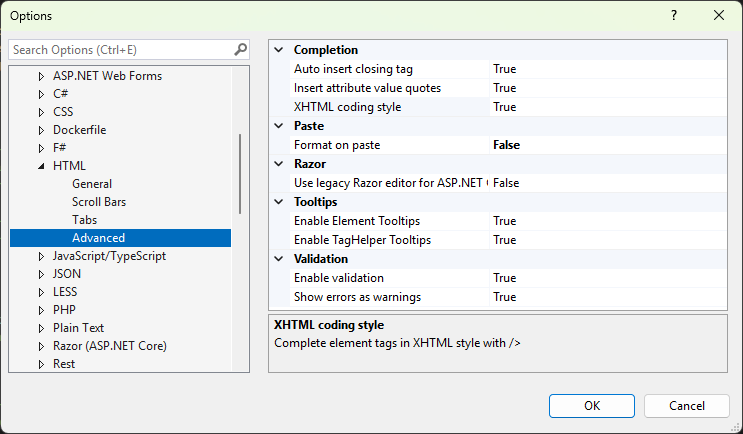Collapse the Validation property category
The height and width of the screenshot is (434, 743).
click(278, 259)
